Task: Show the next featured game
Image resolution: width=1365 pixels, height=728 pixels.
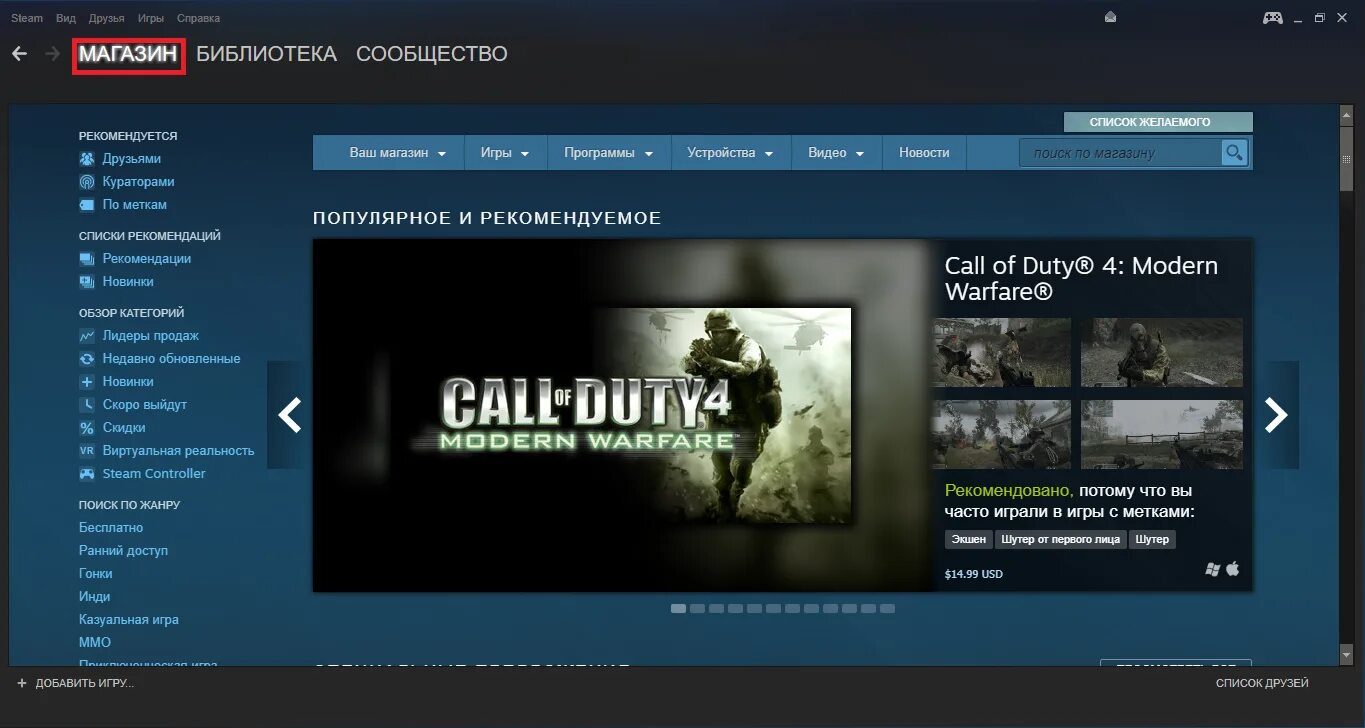Action: (x=1276, y=414)
